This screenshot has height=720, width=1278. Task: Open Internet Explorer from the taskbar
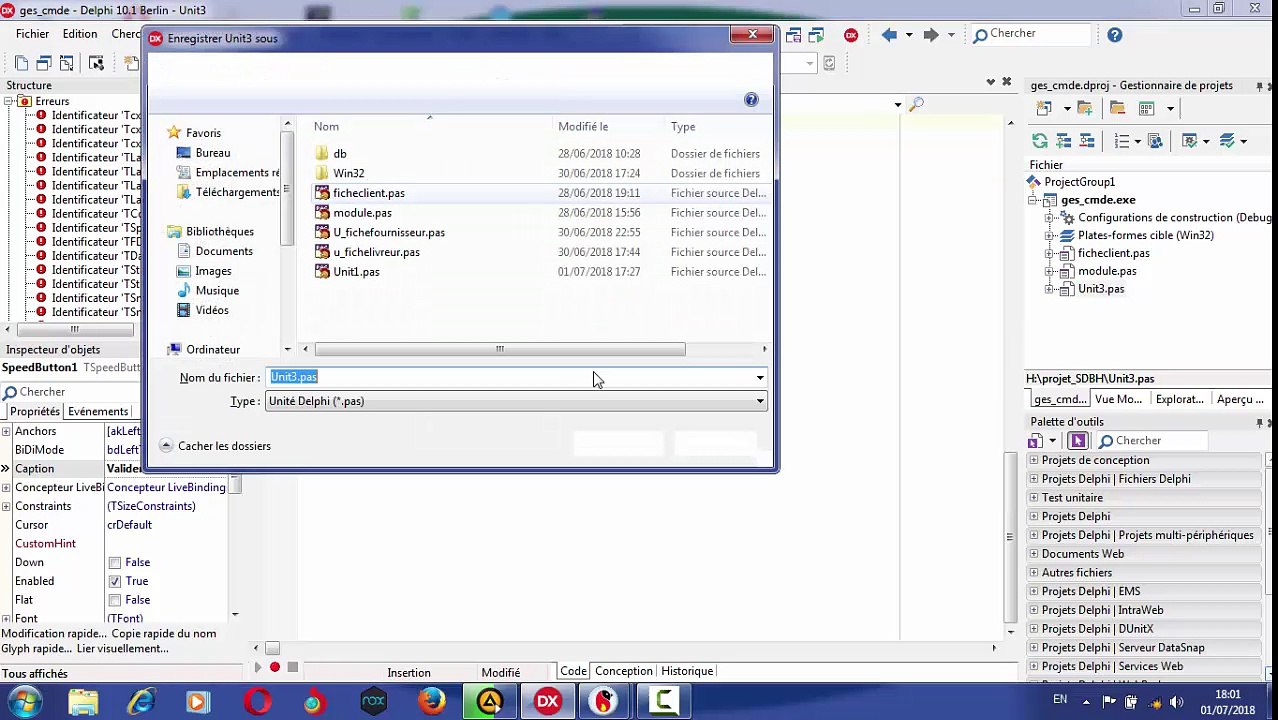pyautogui.click(x=141, y=702)
